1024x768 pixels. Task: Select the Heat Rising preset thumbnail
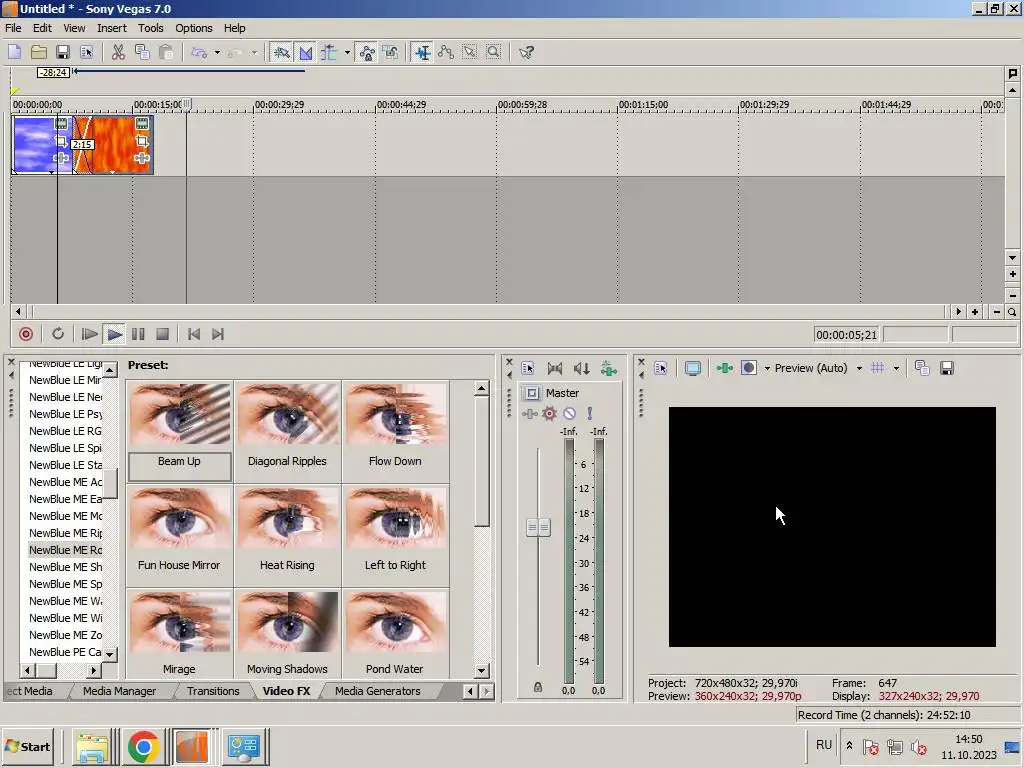click(x=287, y=519)
